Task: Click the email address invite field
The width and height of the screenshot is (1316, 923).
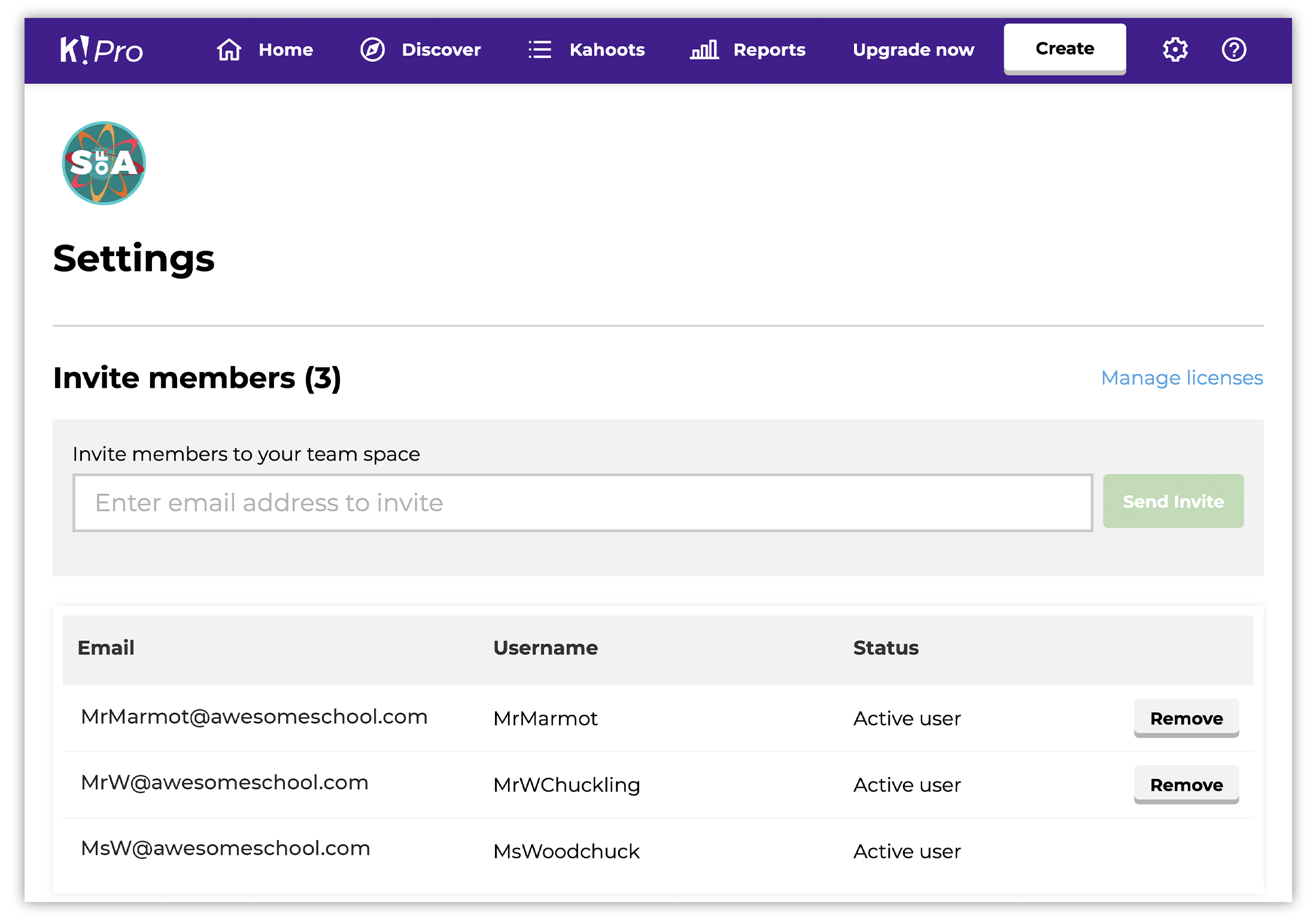Action: click(583, 503)
